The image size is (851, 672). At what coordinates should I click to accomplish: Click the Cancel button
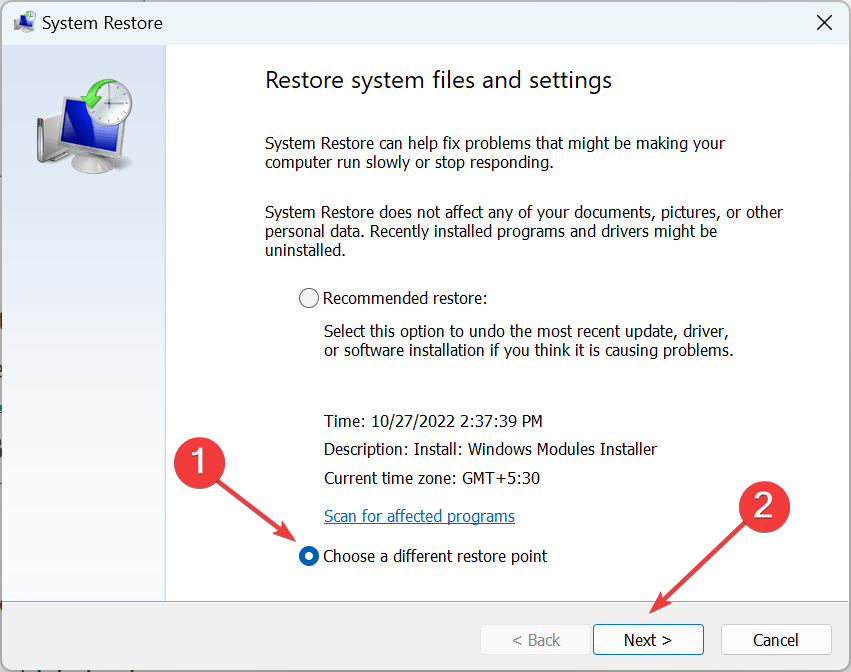click(x=776, y=639)
